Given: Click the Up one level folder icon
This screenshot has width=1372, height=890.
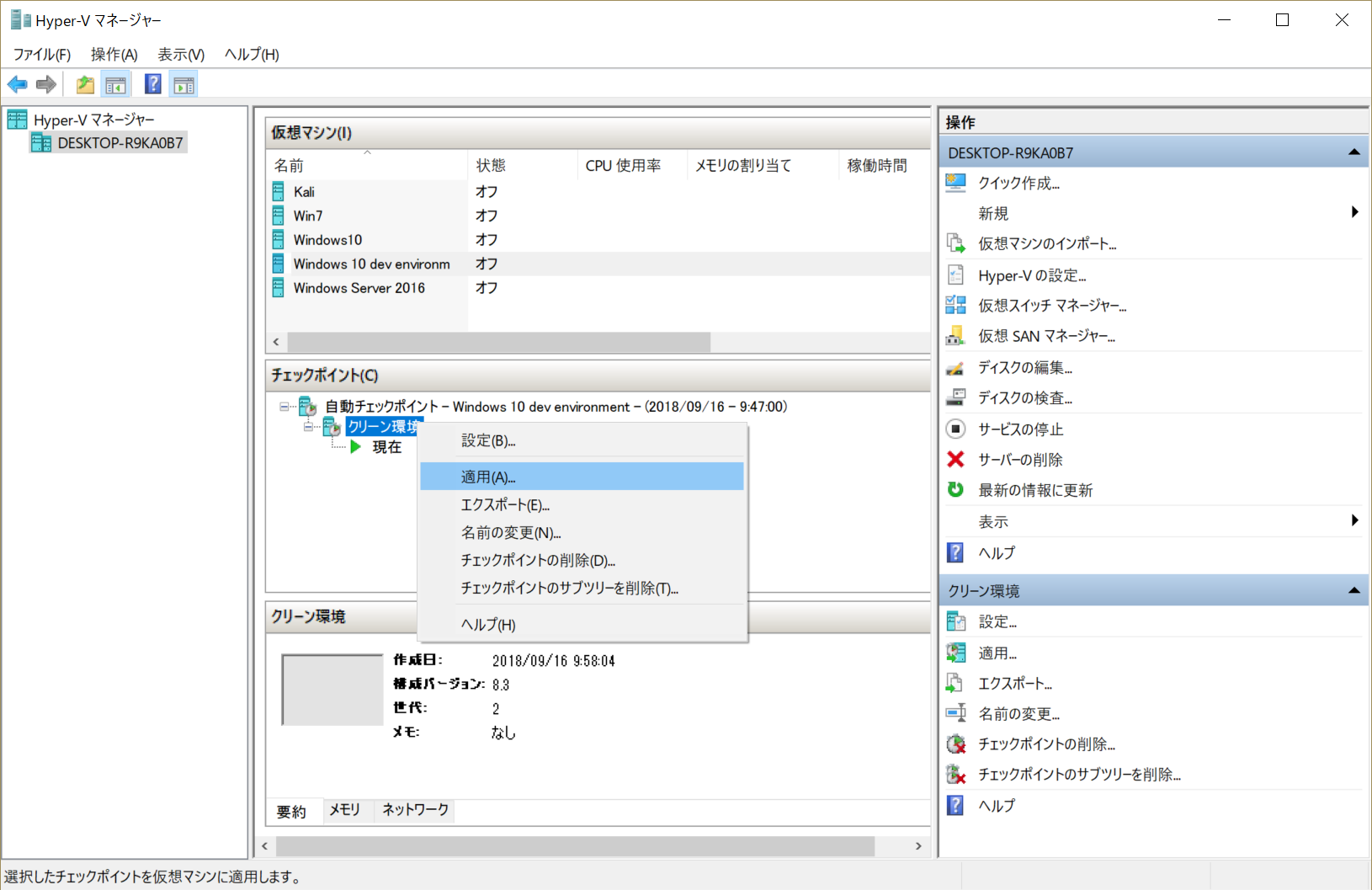Looking at the screenshot, I should [85, 84].
